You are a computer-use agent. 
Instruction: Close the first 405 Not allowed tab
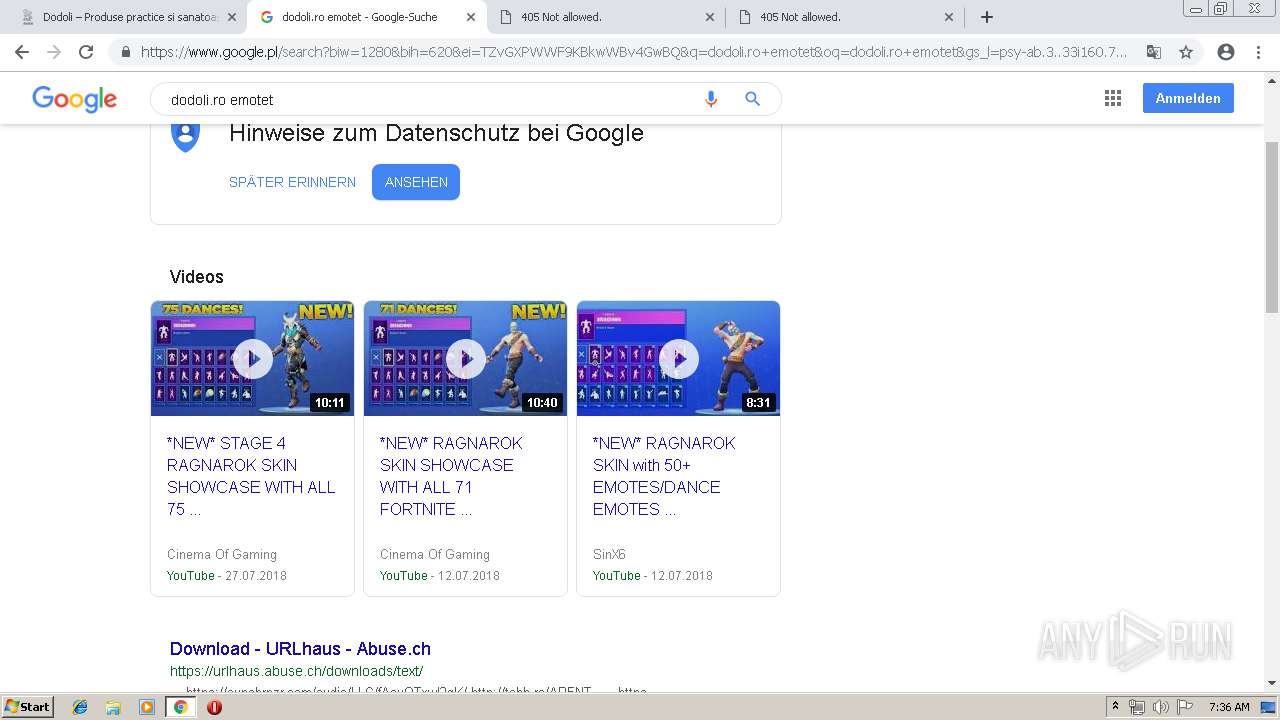(710, 17)
